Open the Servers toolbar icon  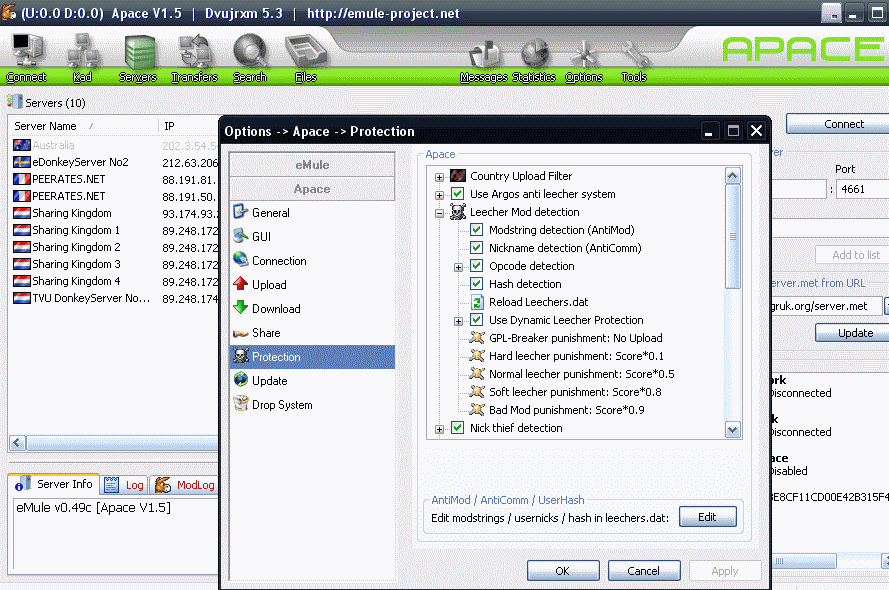(x=138, y=58)
